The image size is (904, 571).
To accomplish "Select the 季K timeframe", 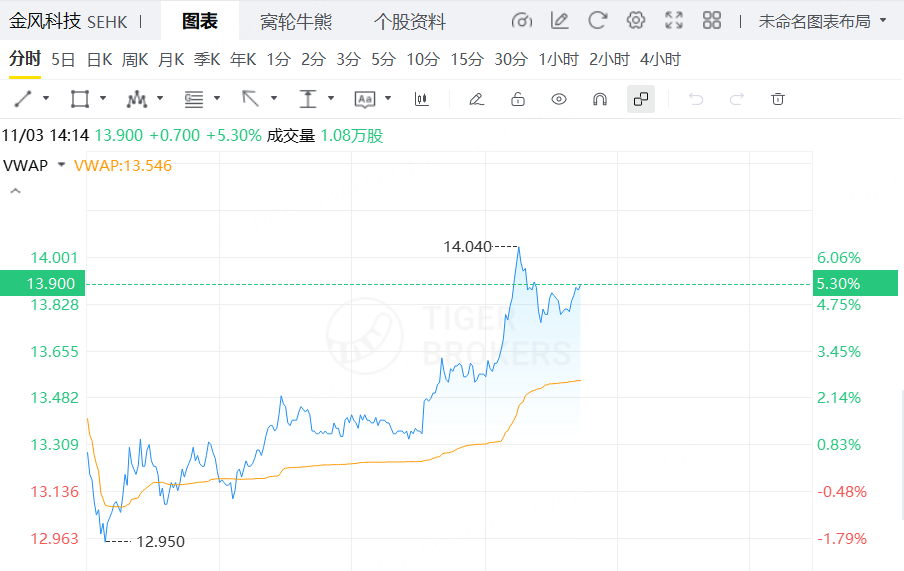I will coord(207,59).
